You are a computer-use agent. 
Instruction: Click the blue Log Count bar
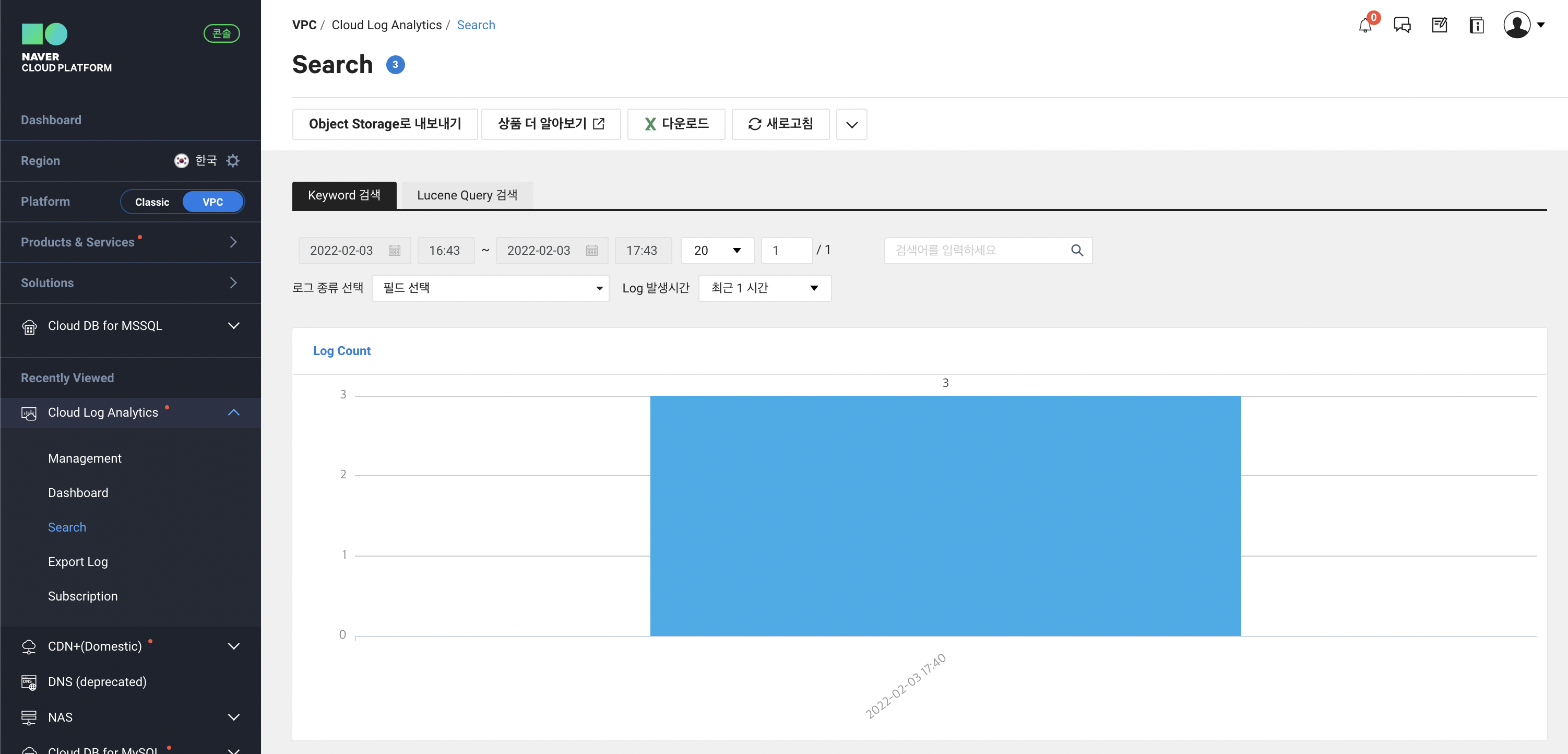(x=945, y=515)
